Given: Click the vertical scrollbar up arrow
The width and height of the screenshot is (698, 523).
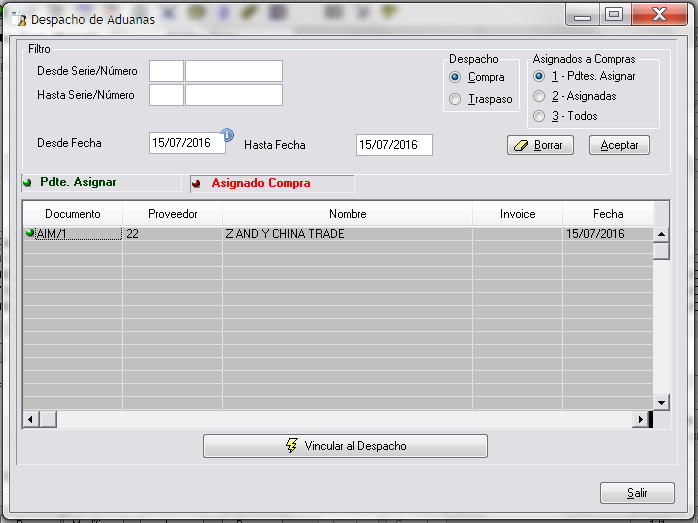Looking at the screenshot, I should click(661, 234).
